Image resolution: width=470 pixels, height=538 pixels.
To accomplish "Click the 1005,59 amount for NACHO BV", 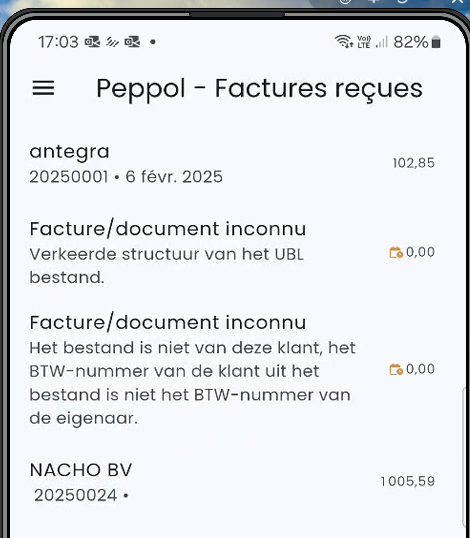I will tap(408, 481).
